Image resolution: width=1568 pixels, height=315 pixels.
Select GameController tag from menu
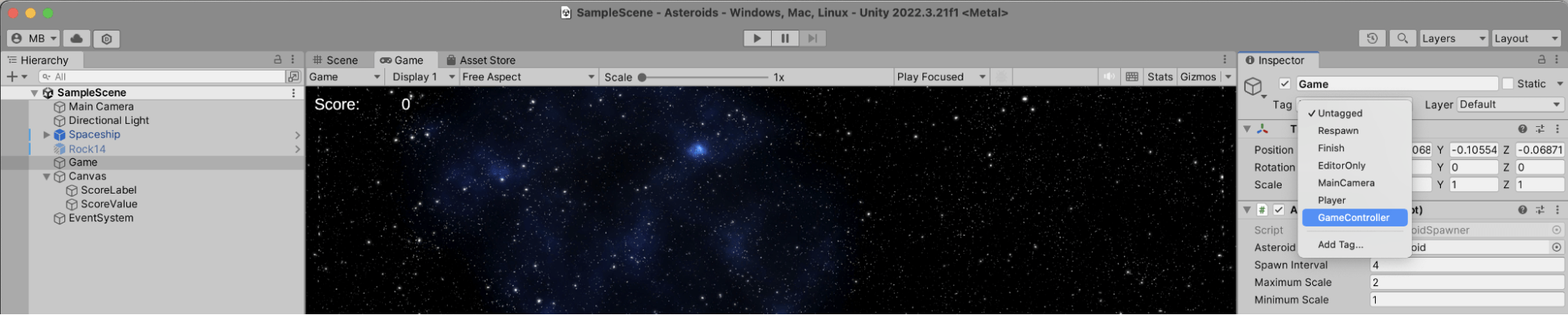pos(1353,218)
